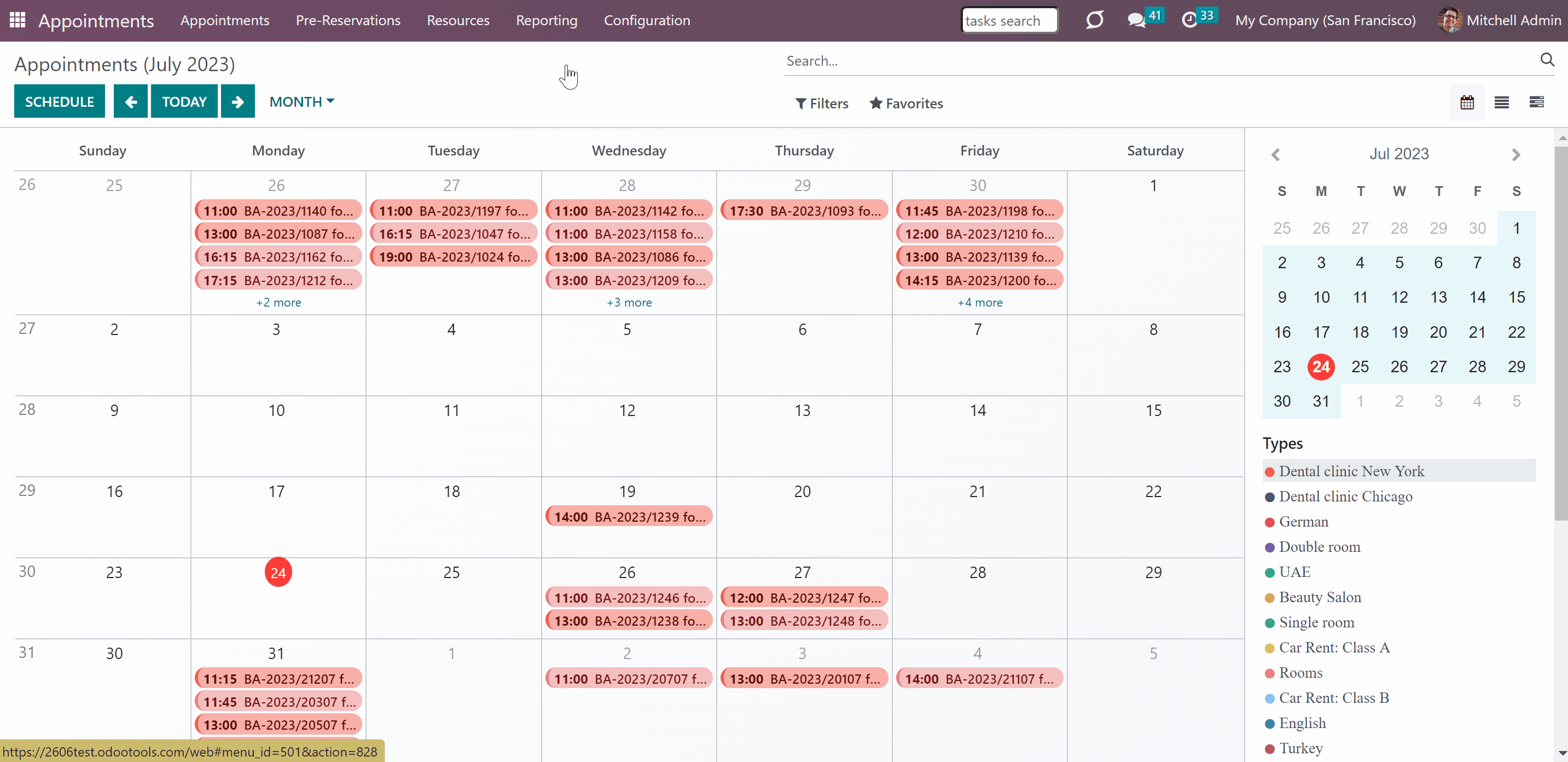Open appointment BA-2023/1024 at 19:00
This screenshot has height=762, width=1568.
(x=454, y=256)
